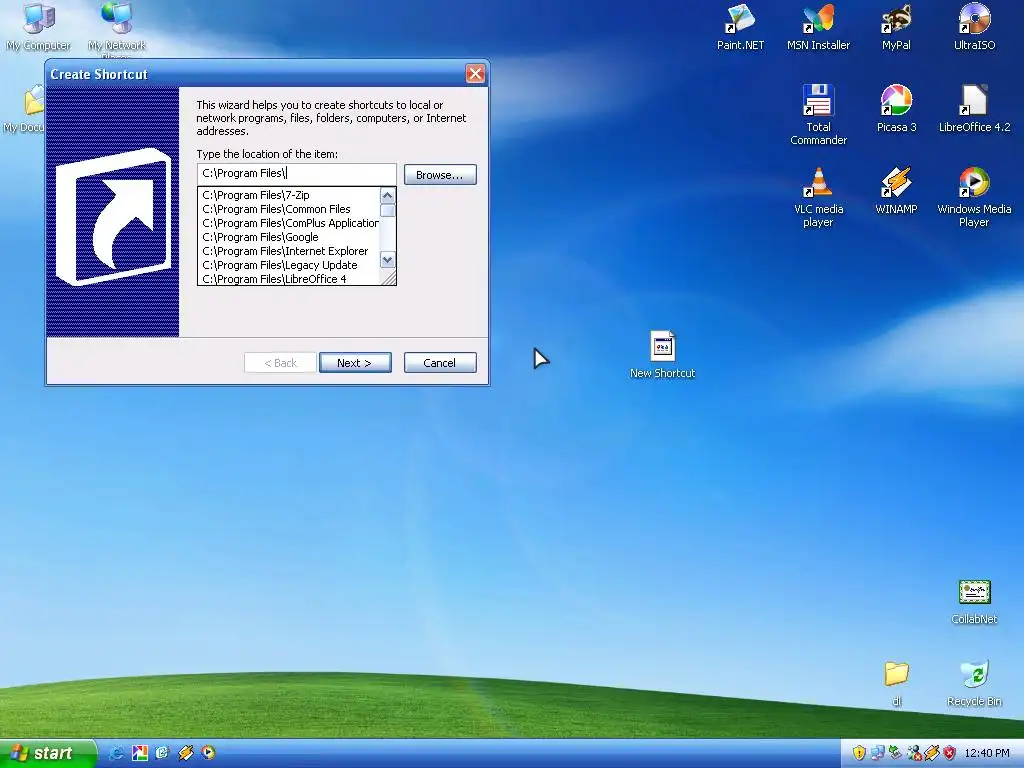Click the network connection tray icon
This screenshot has height=768, width=1024.
(878, 753)
